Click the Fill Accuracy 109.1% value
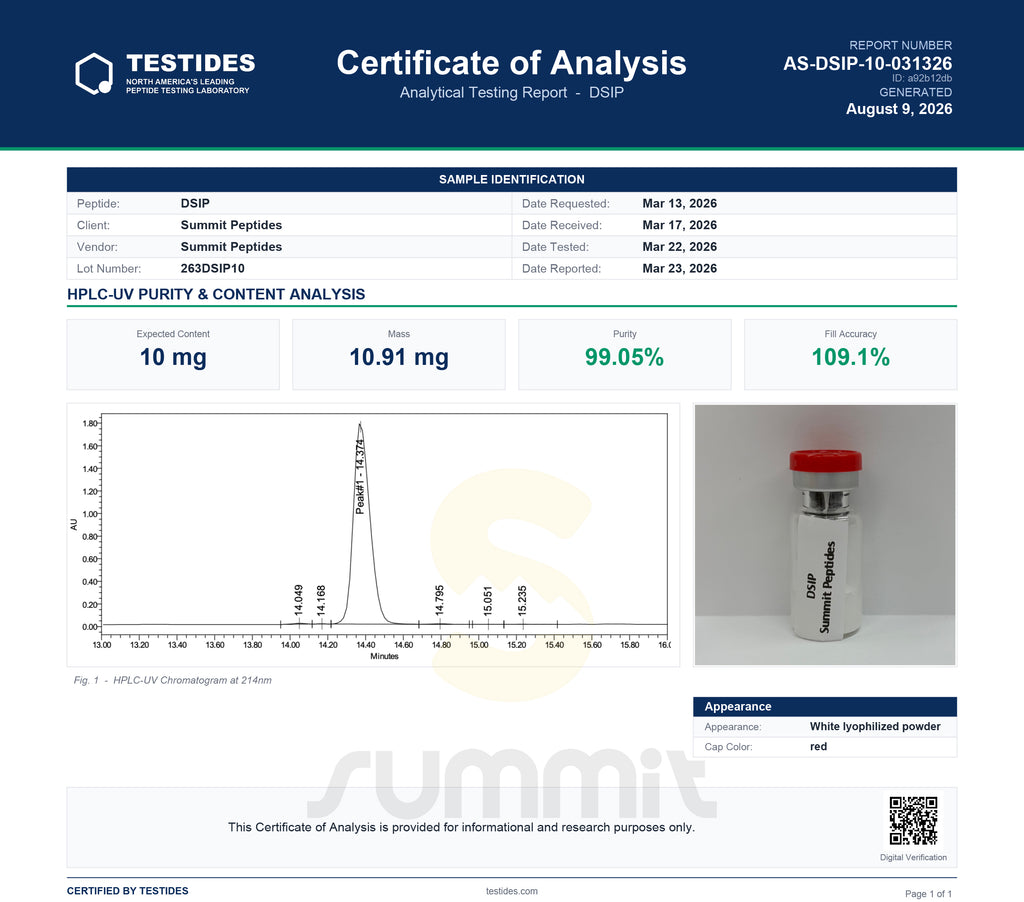 tap(850, 357)
